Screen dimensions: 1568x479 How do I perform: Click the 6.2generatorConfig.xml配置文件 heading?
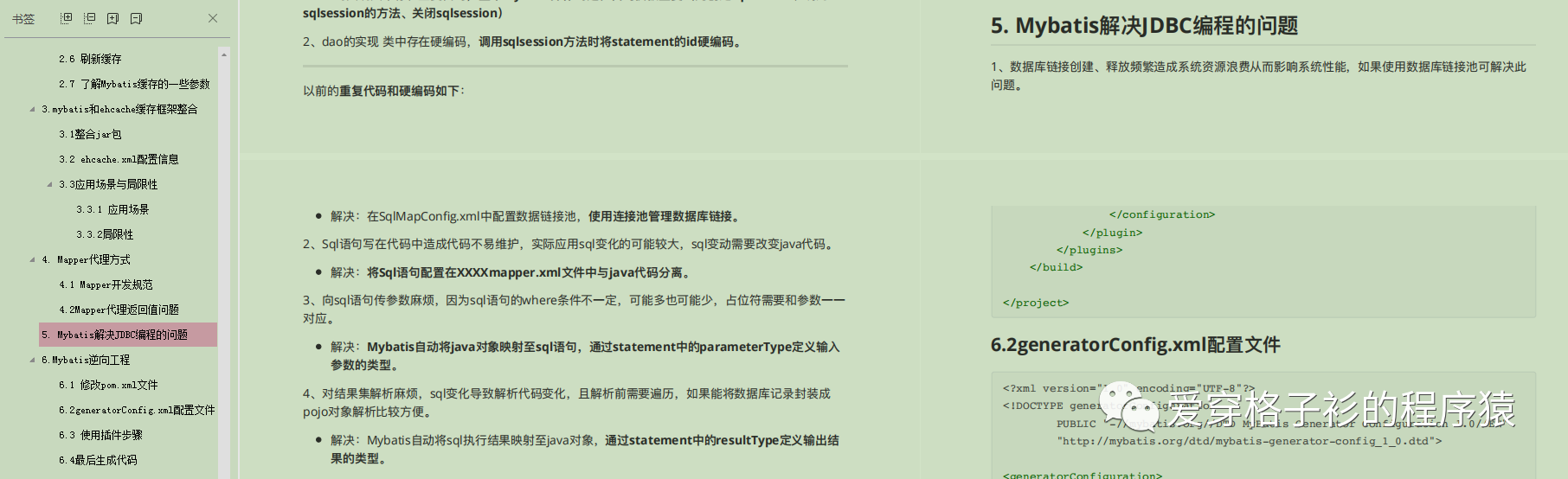tap(1135, 345)
